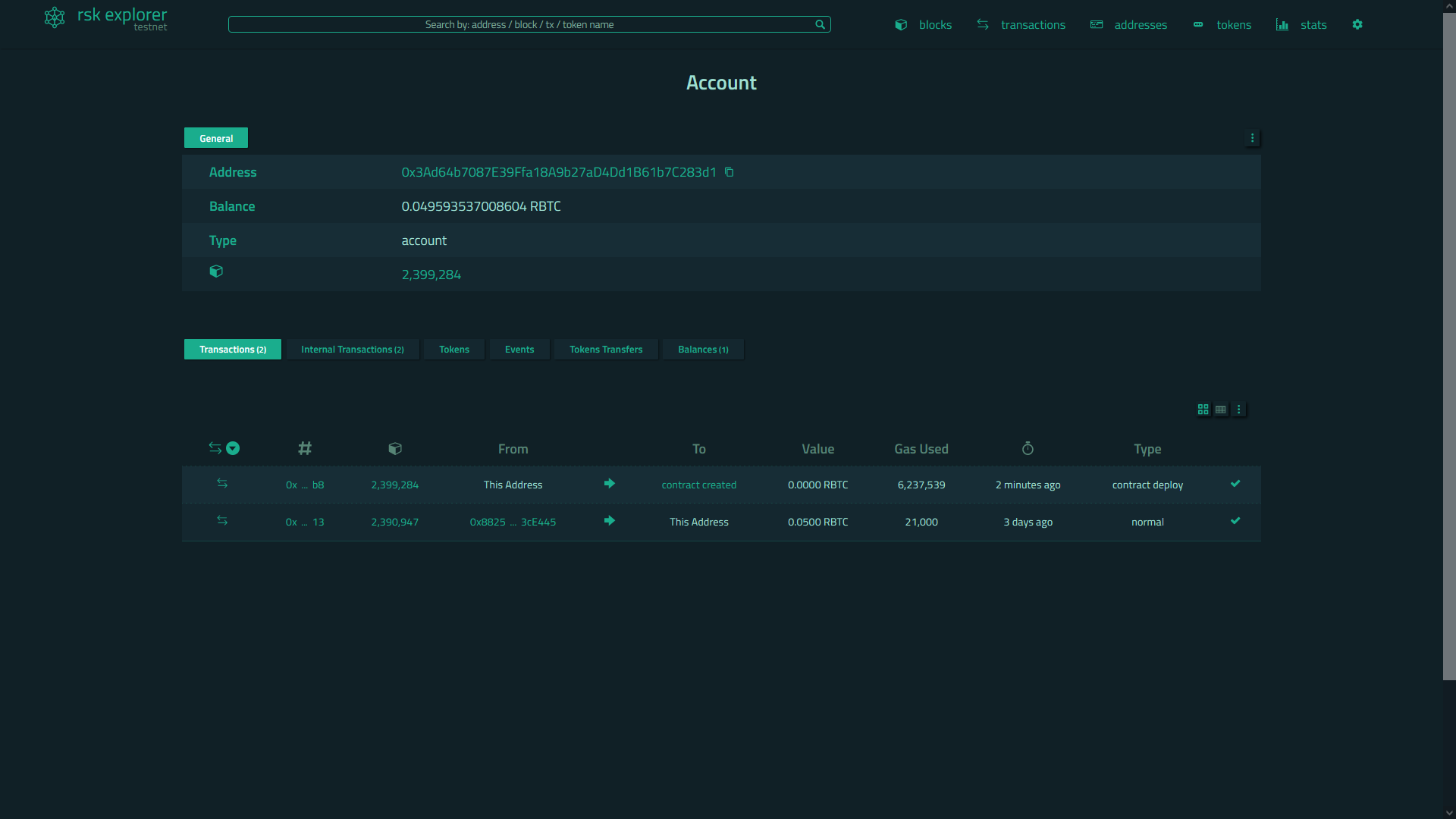
Task: Copy the account address with the clipboard icon
Action: 729,172
